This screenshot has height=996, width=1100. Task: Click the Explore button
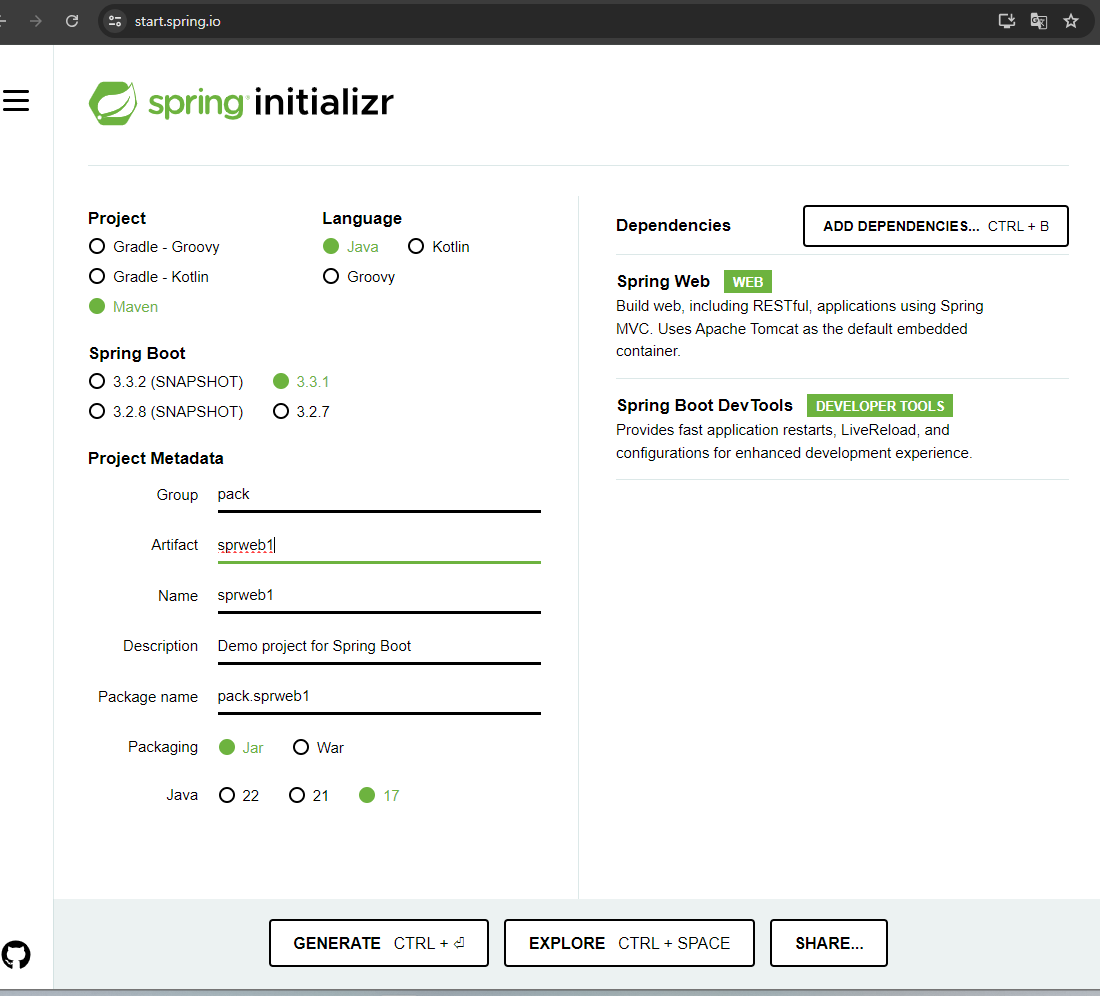coord(629,943)
